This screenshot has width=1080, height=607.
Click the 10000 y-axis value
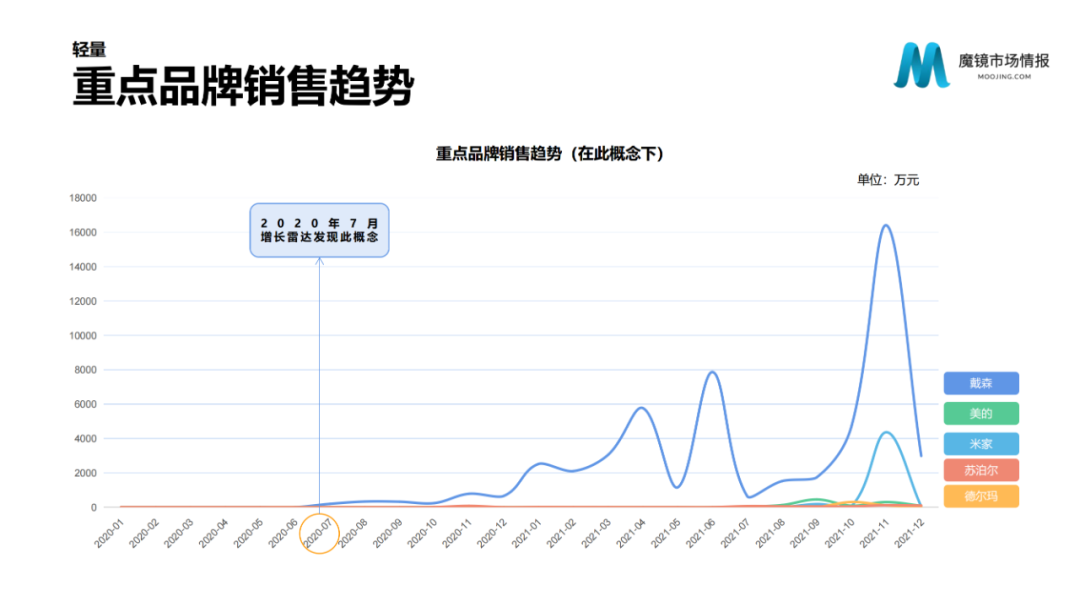pyautogui.click(x=83, y=336)
